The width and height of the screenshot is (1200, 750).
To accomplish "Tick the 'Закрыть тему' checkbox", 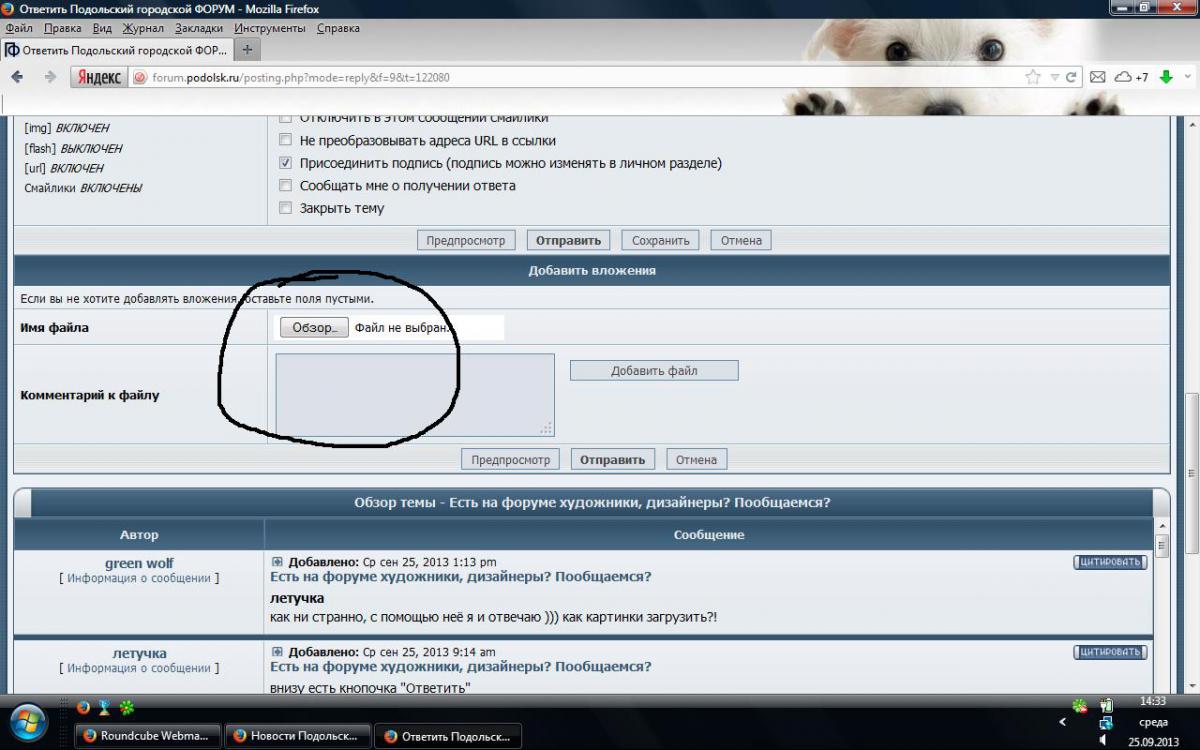I will pos(285,208).
